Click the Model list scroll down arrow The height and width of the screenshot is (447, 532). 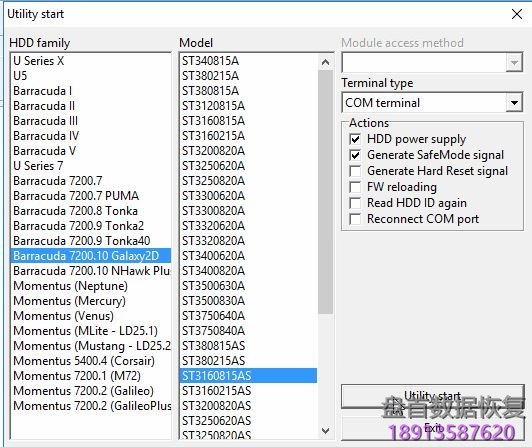325,431
